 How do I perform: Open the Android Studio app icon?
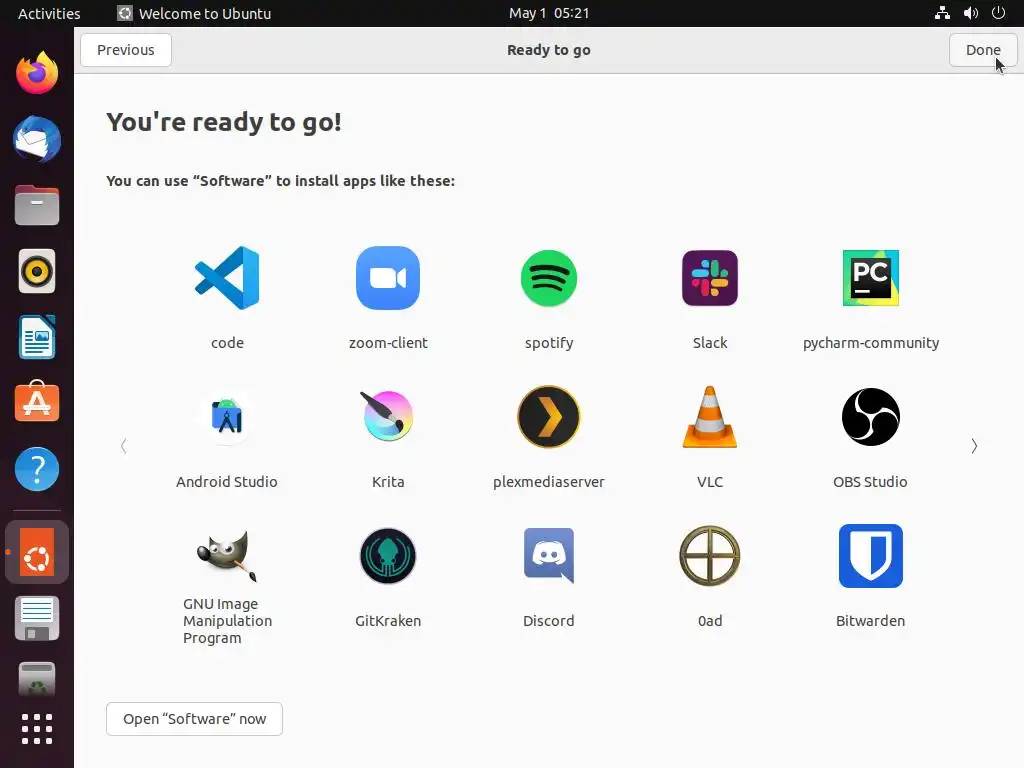coord(227,417)
